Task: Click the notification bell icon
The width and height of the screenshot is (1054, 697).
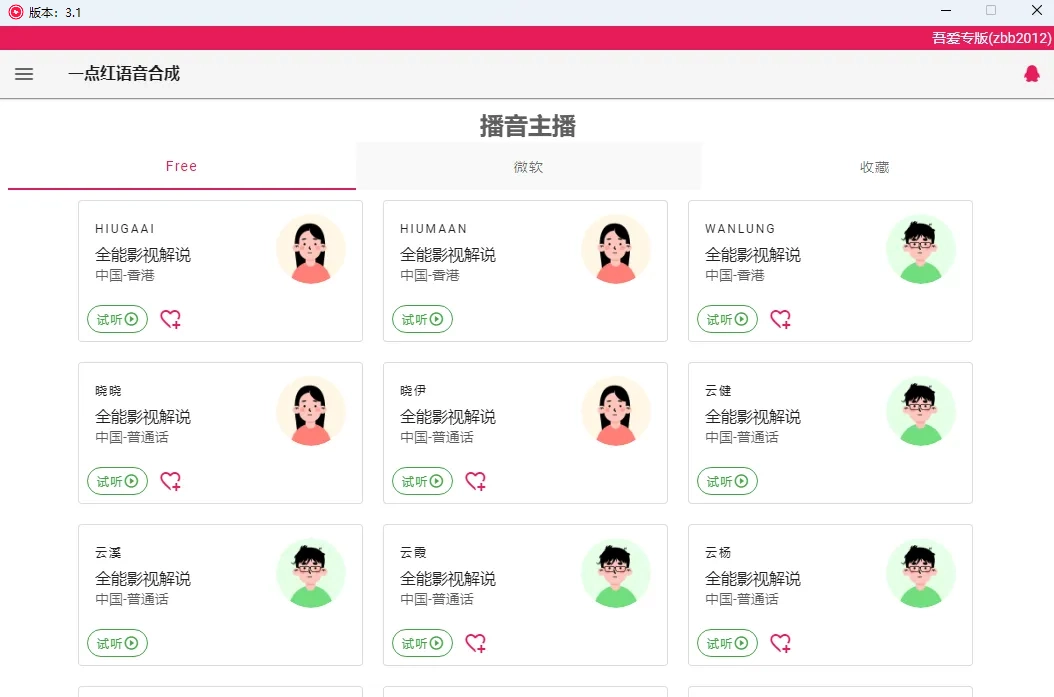Action: click(x=1031, y=73)
